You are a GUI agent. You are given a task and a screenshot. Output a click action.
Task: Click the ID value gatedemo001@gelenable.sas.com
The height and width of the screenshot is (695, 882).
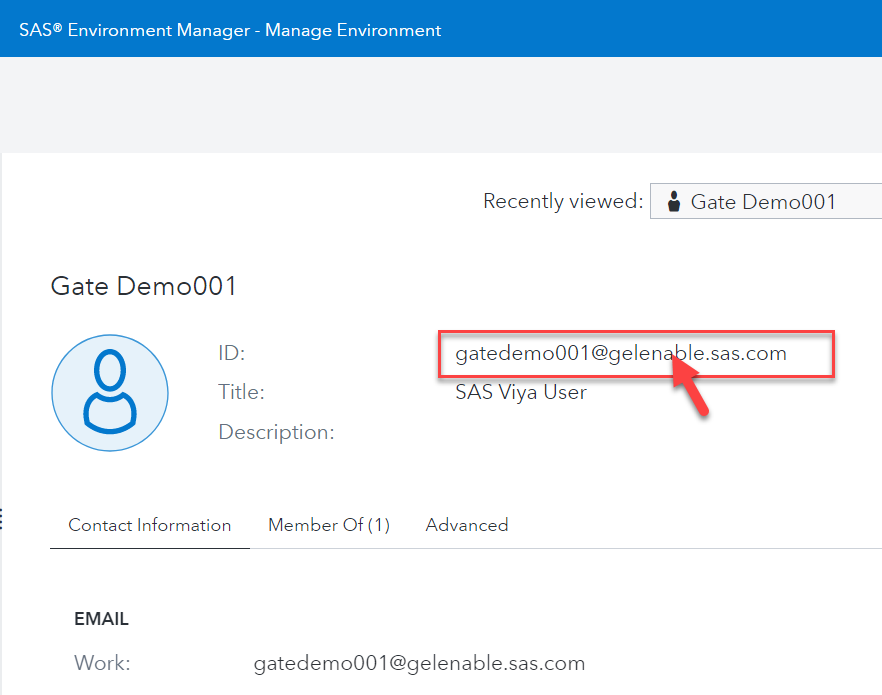click(621, 353)
